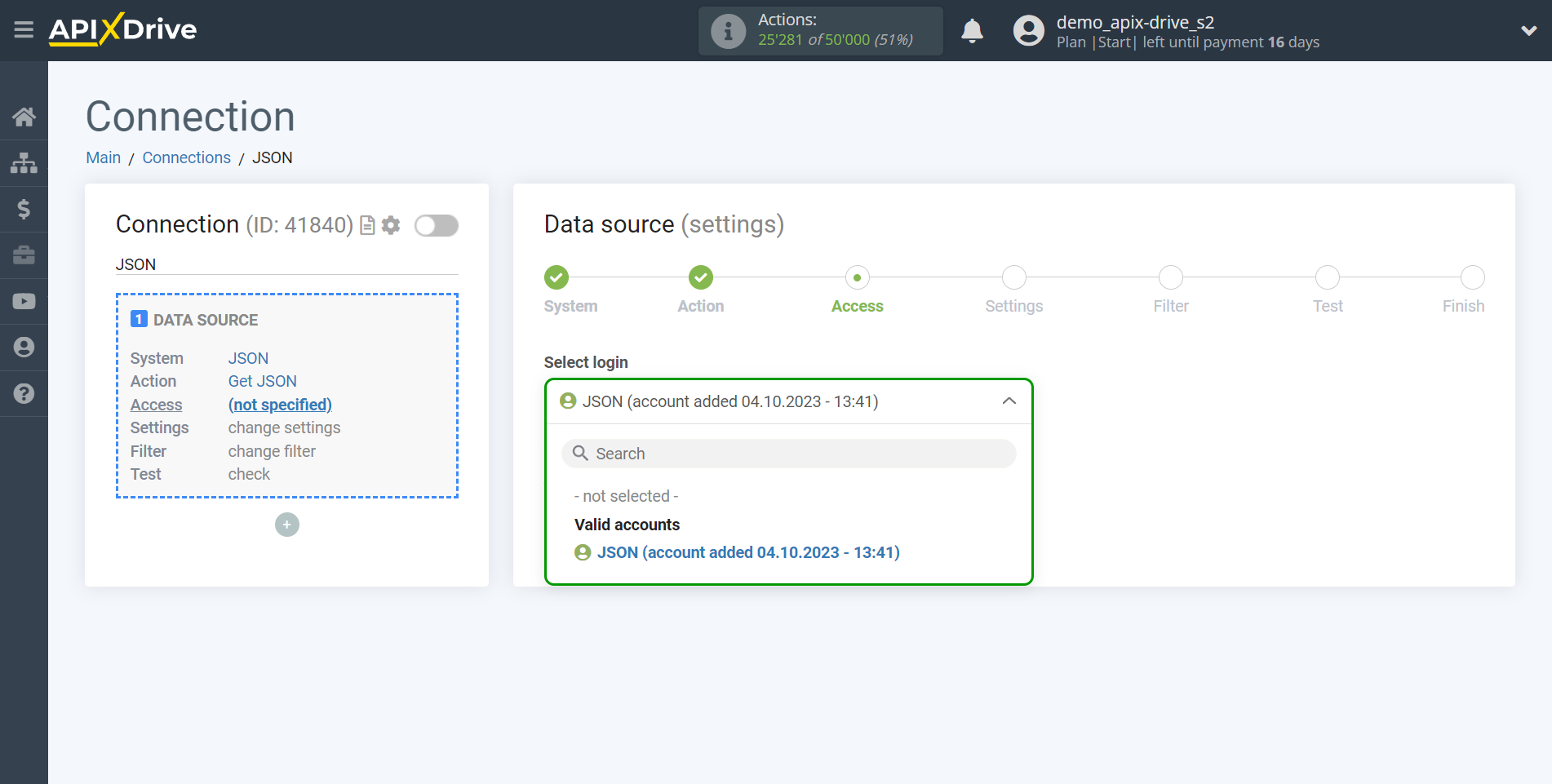
Task: Go to the Test step label
Action: pos(1327,306)
